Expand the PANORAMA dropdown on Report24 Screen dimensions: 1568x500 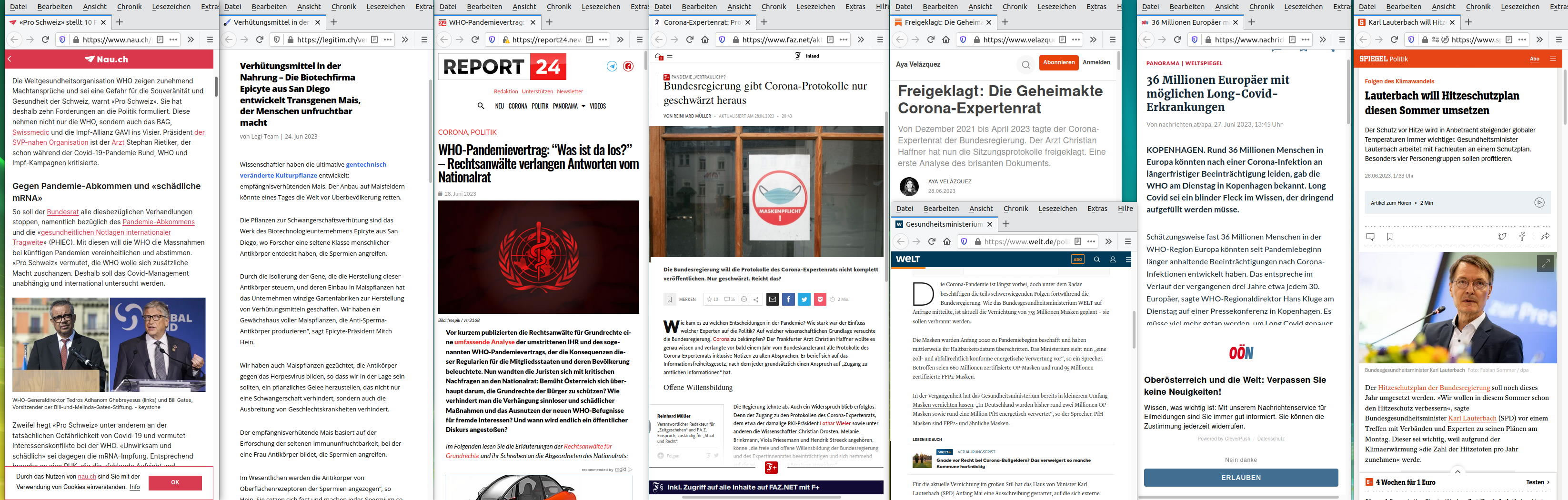(583, 106)
